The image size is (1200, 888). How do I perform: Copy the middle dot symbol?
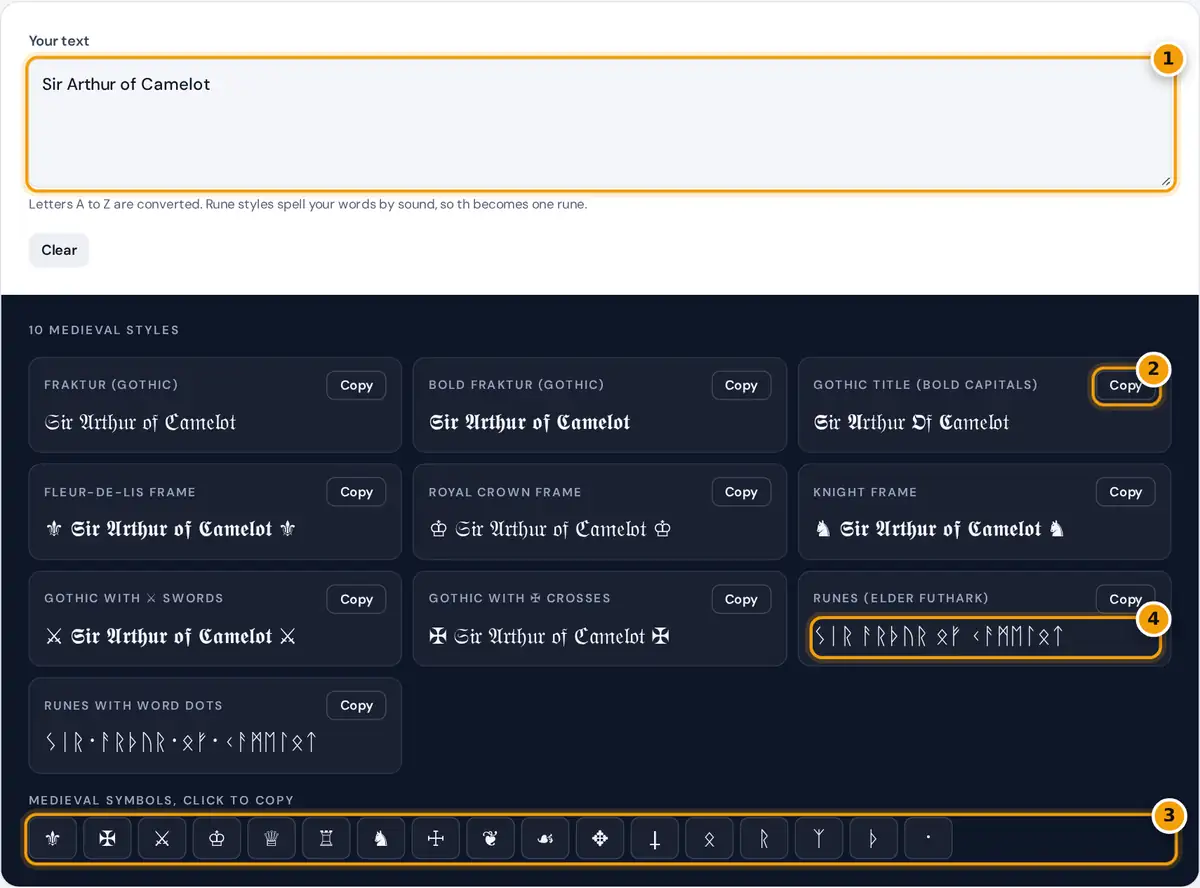click(928, 839)
